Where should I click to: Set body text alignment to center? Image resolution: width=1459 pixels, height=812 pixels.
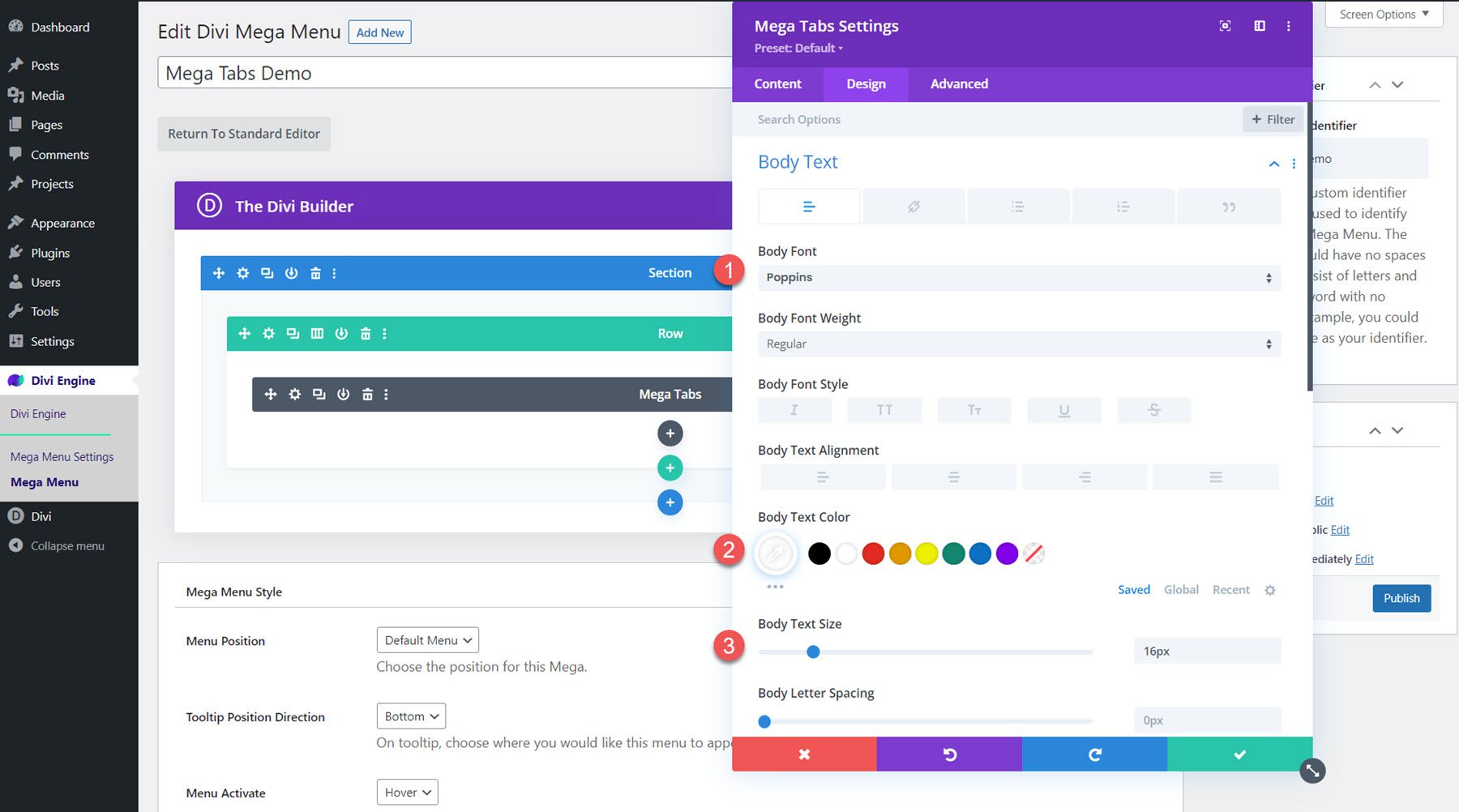coord(954,477)
